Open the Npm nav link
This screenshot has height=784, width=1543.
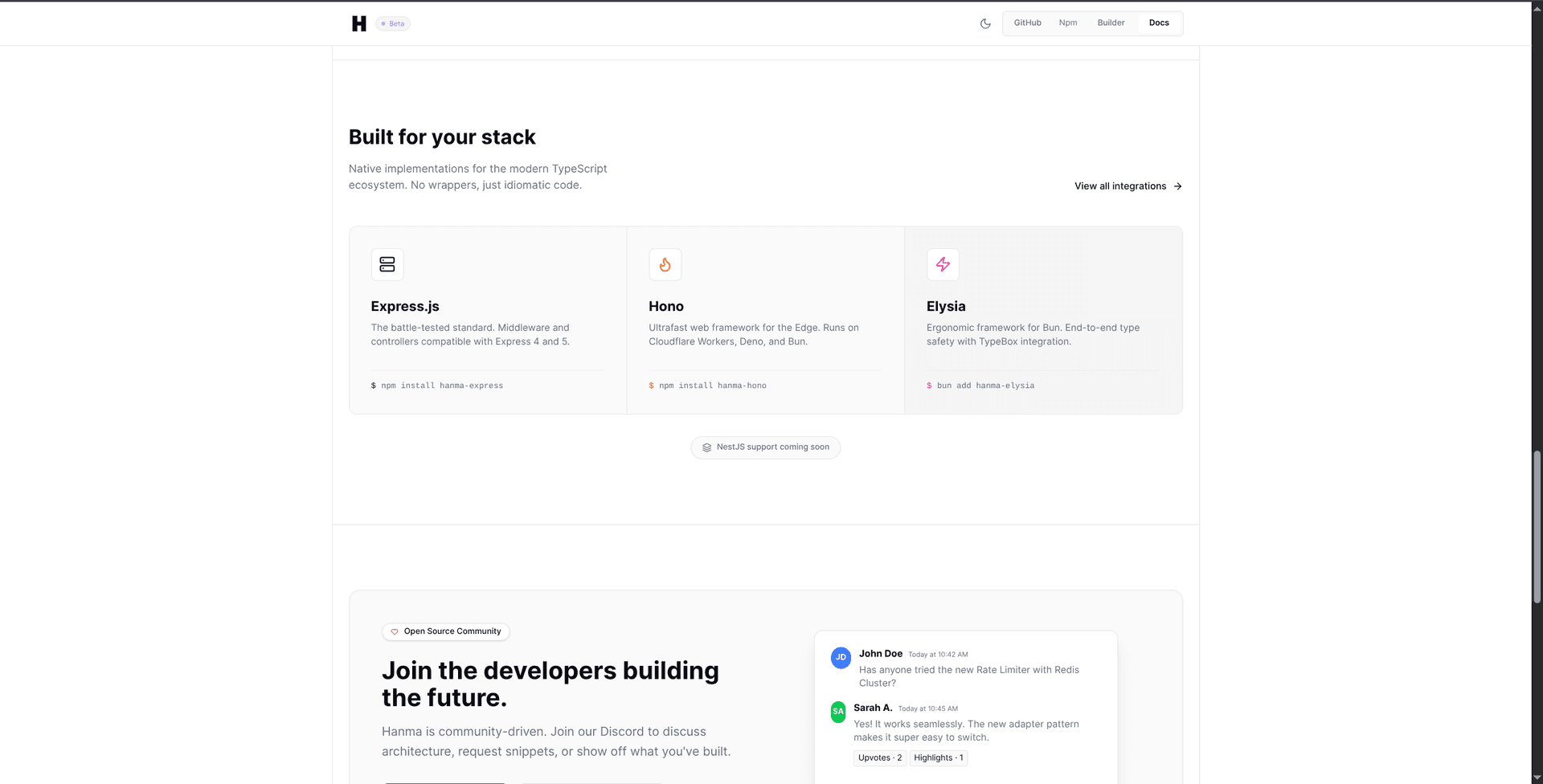pos(1068,22)
